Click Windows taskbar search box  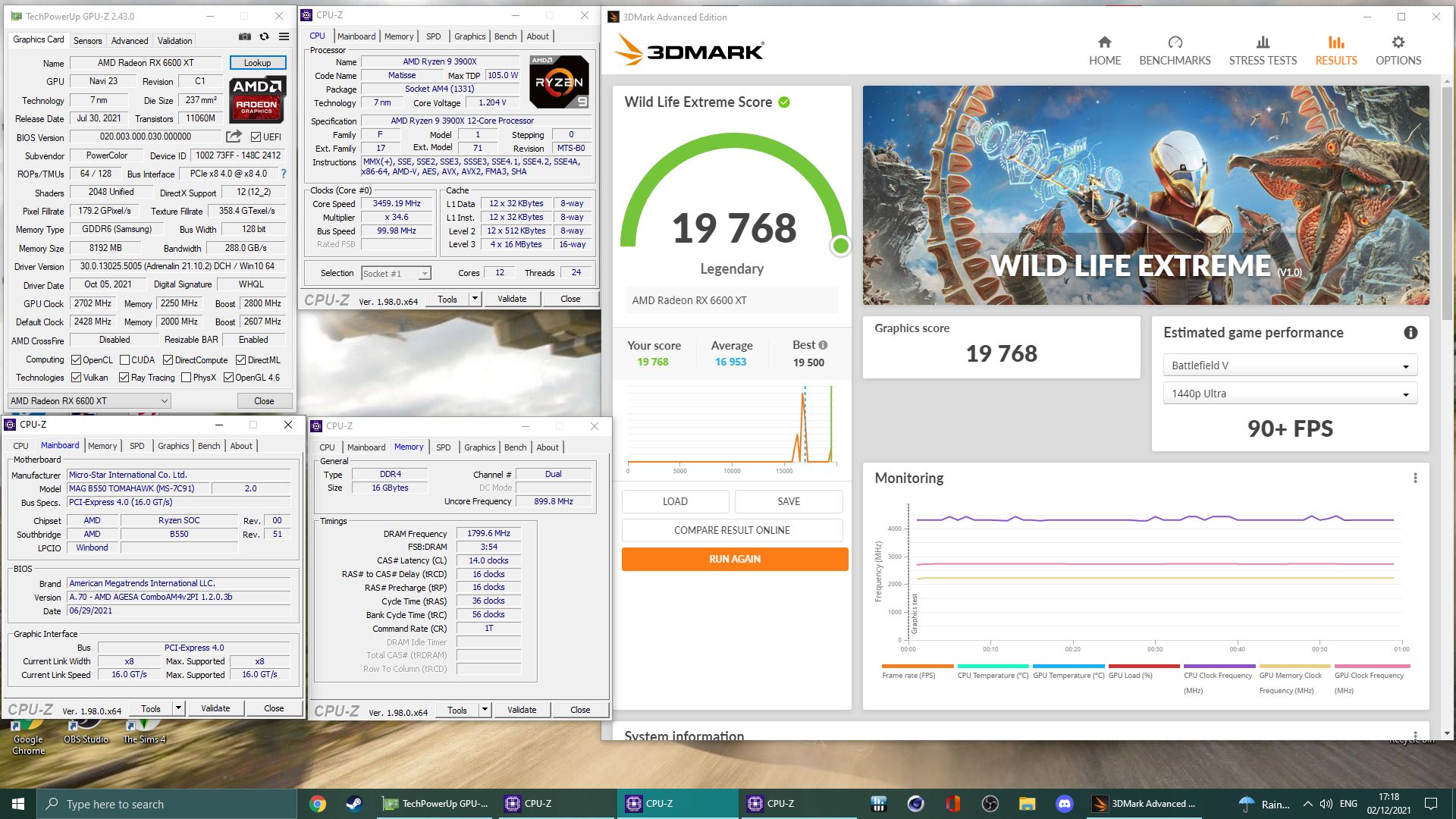[167, 804]
